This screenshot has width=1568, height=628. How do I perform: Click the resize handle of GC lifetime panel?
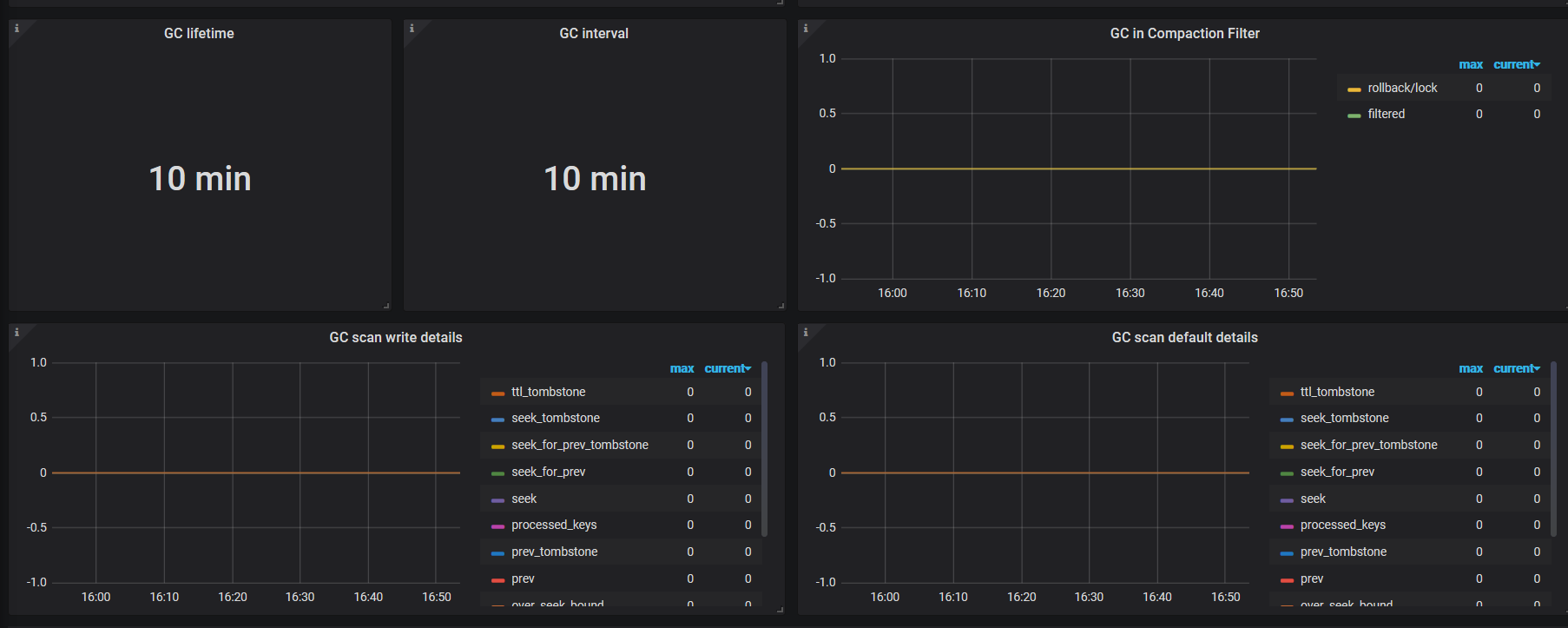[x=386, y=306]
